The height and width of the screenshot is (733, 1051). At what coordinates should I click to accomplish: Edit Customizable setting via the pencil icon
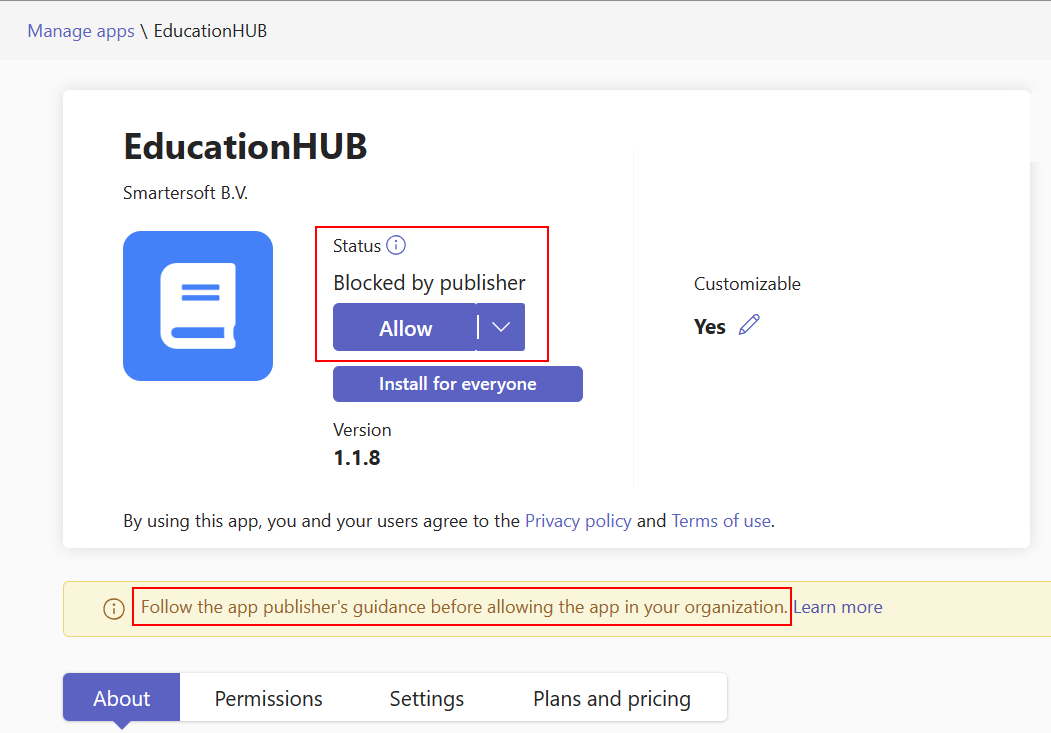(x=749, y=325)
